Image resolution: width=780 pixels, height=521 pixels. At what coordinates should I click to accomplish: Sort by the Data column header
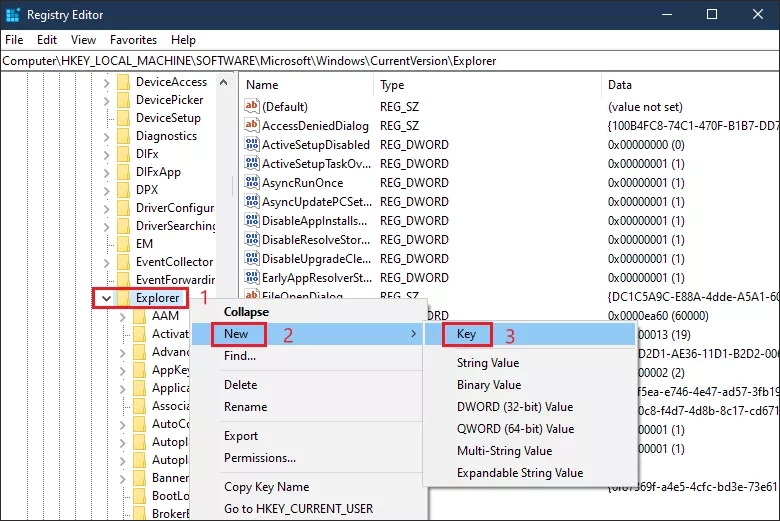(690, 85)
